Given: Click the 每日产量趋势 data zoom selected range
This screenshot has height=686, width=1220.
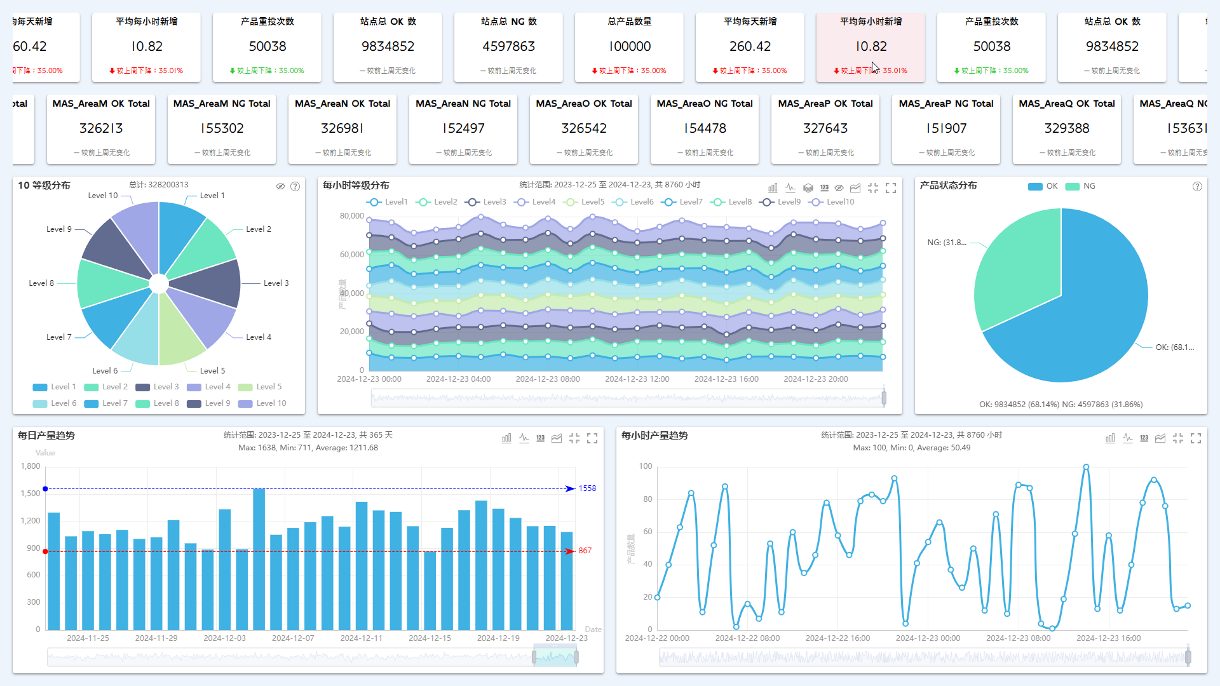Looking at the screenshot, I should 556,656.
